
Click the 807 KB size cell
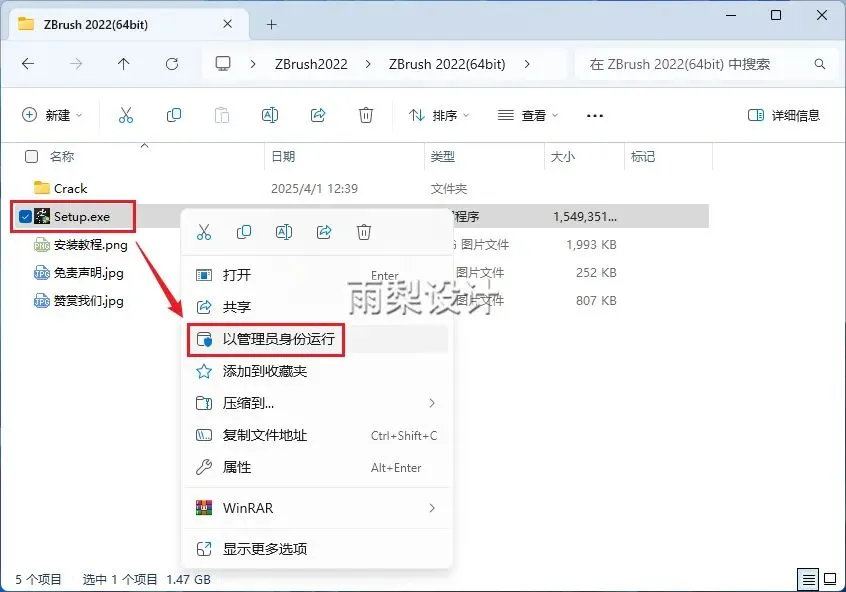coord(596,301)
